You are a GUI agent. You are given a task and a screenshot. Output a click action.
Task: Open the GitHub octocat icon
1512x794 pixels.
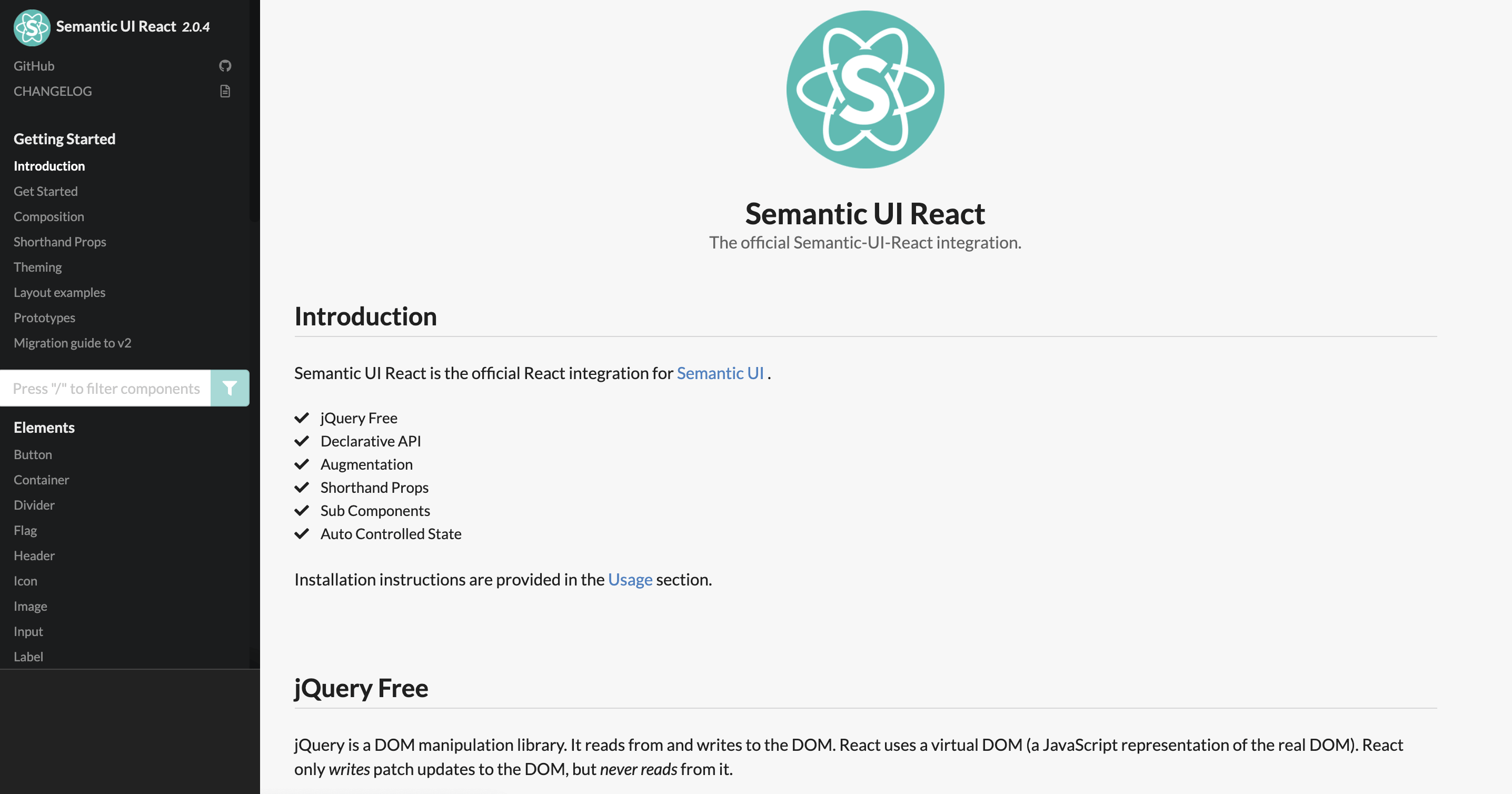click(225, 66)
